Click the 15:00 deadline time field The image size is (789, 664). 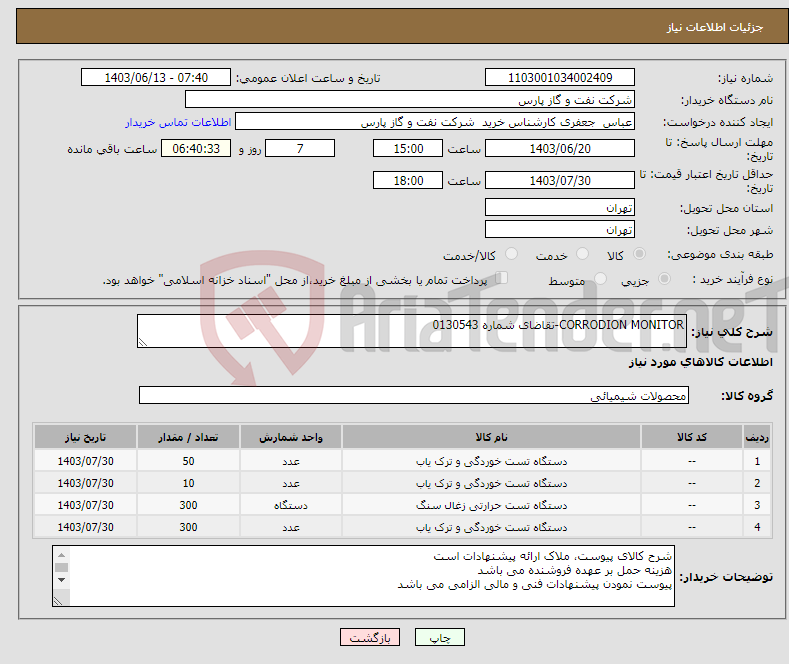[408, 148]
